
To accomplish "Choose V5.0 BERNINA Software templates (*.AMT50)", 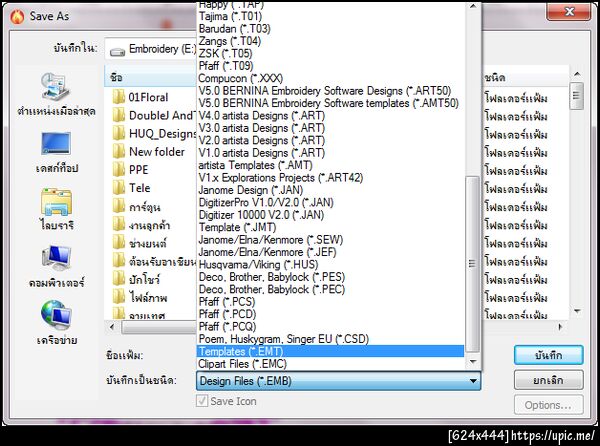I will [x=328, y=103].
